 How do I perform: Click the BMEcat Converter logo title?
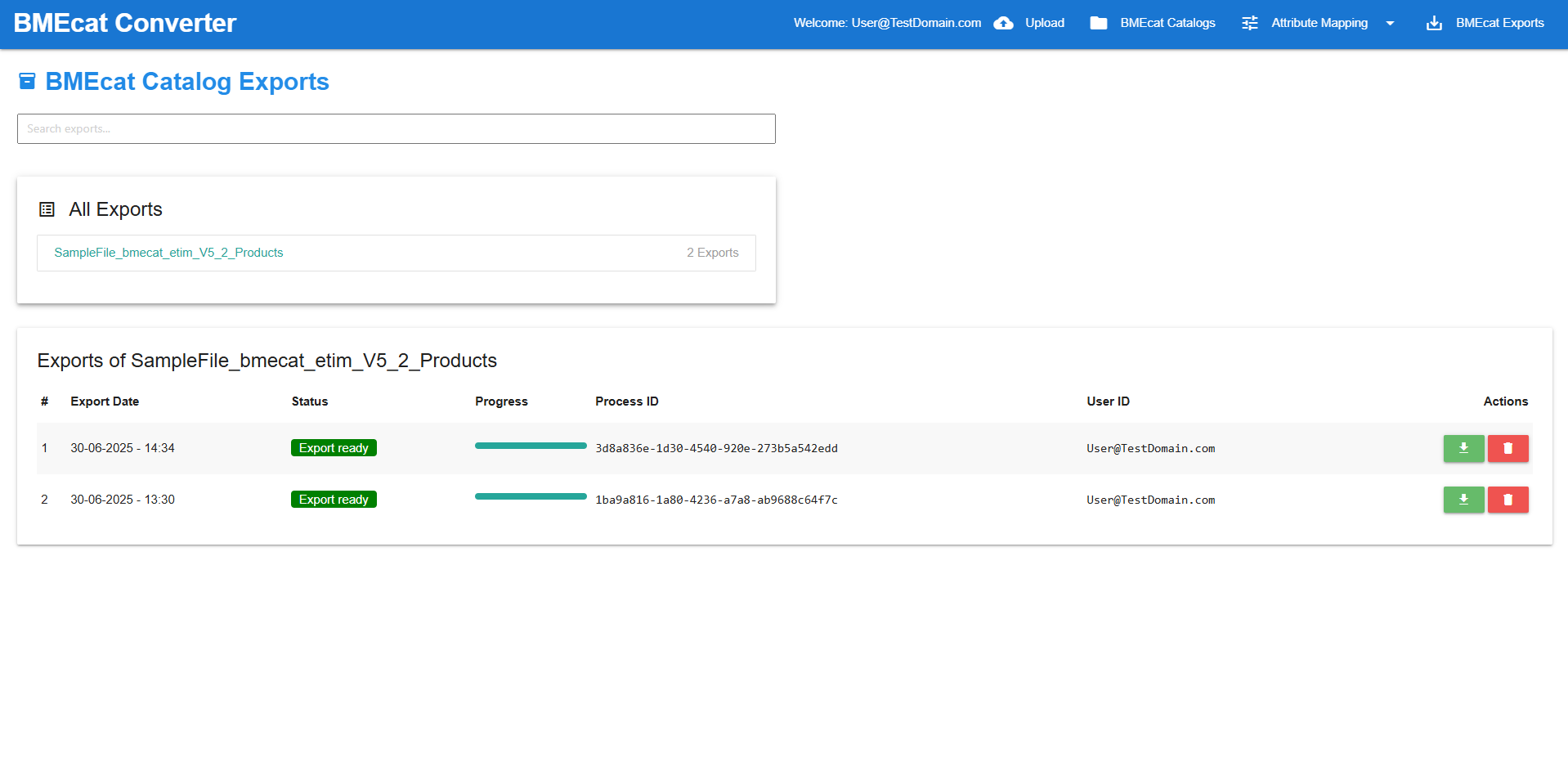125,23
